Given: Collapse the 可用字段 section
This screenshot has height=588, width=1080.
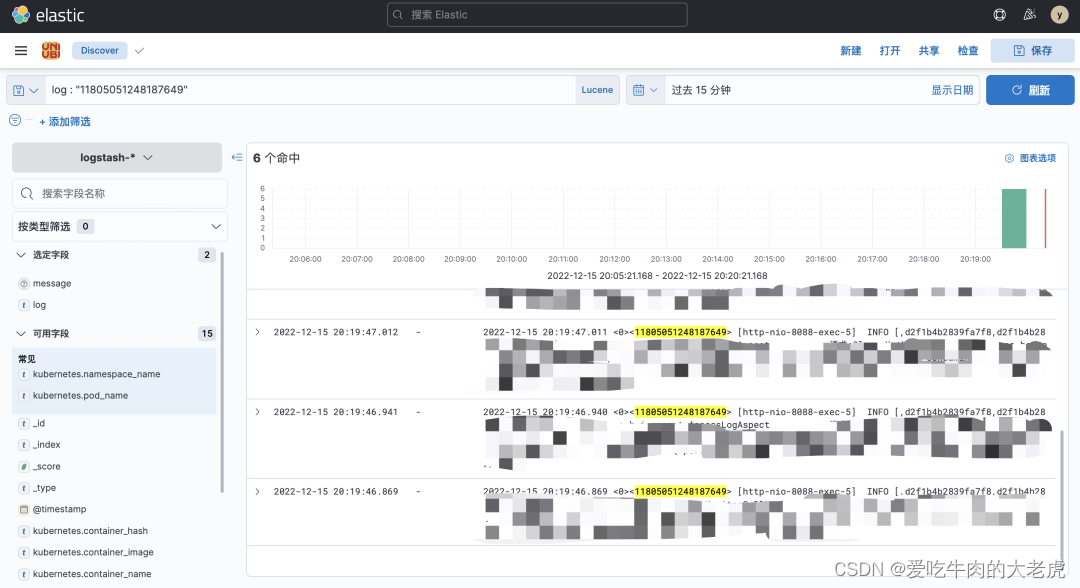Looking at the screenshot, I should (21, 333).
